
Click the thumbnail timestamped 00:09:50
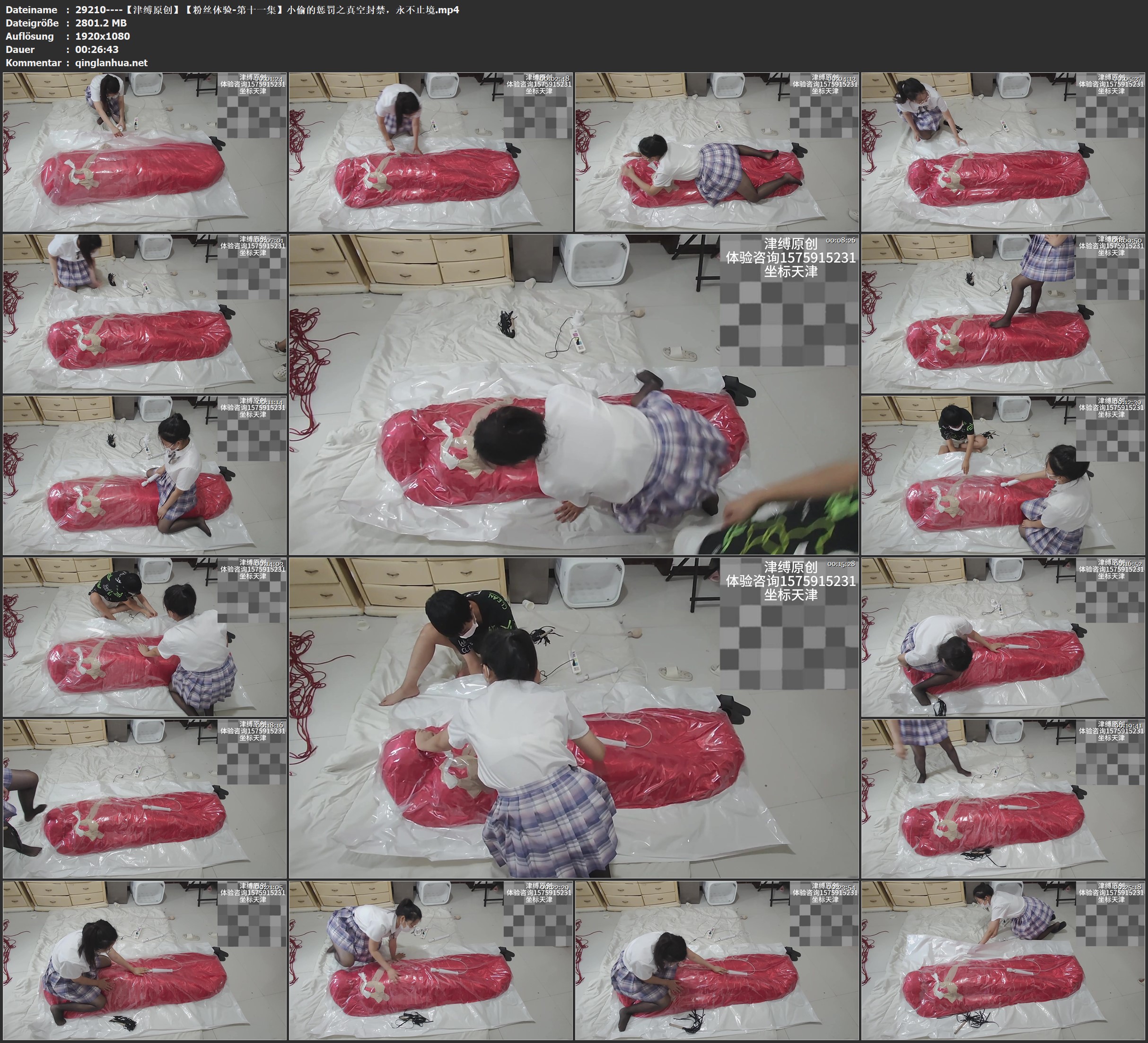(1003, 313)
